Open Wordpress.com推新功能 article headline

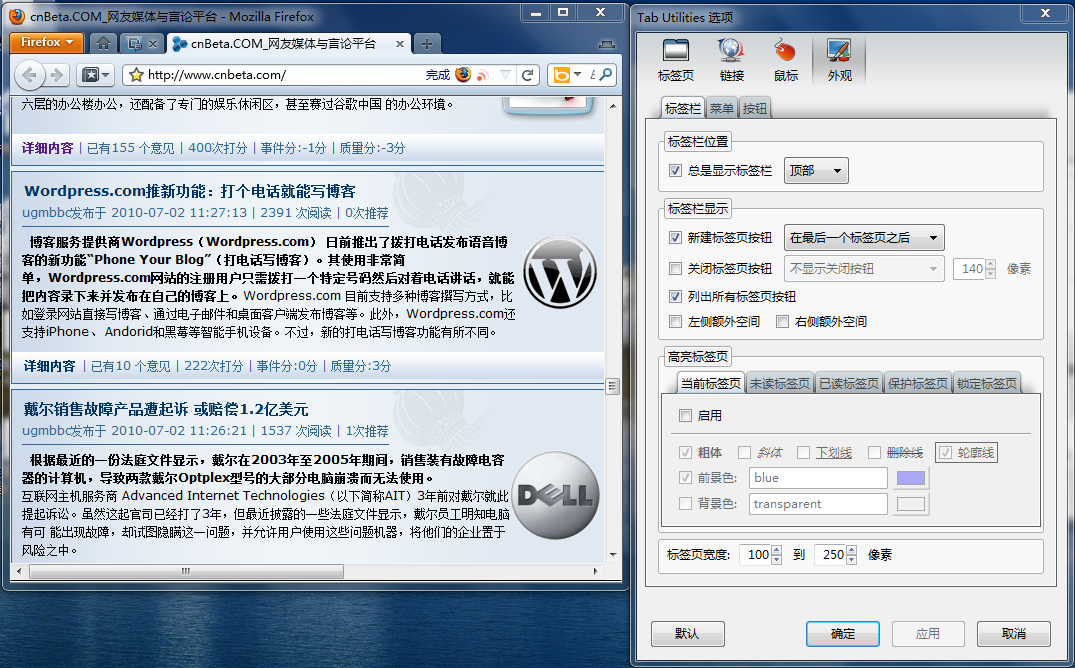[x=190, y=191]
